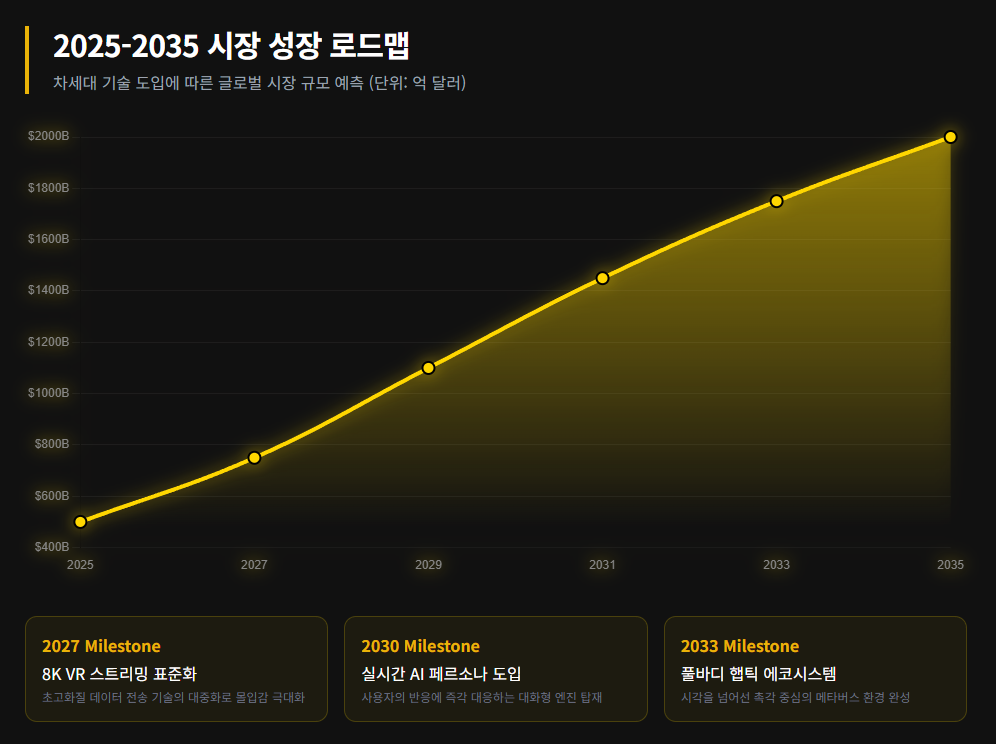996x744 pixels.
Task: Select the 2031 data point marker
Action: pos(602,278)
